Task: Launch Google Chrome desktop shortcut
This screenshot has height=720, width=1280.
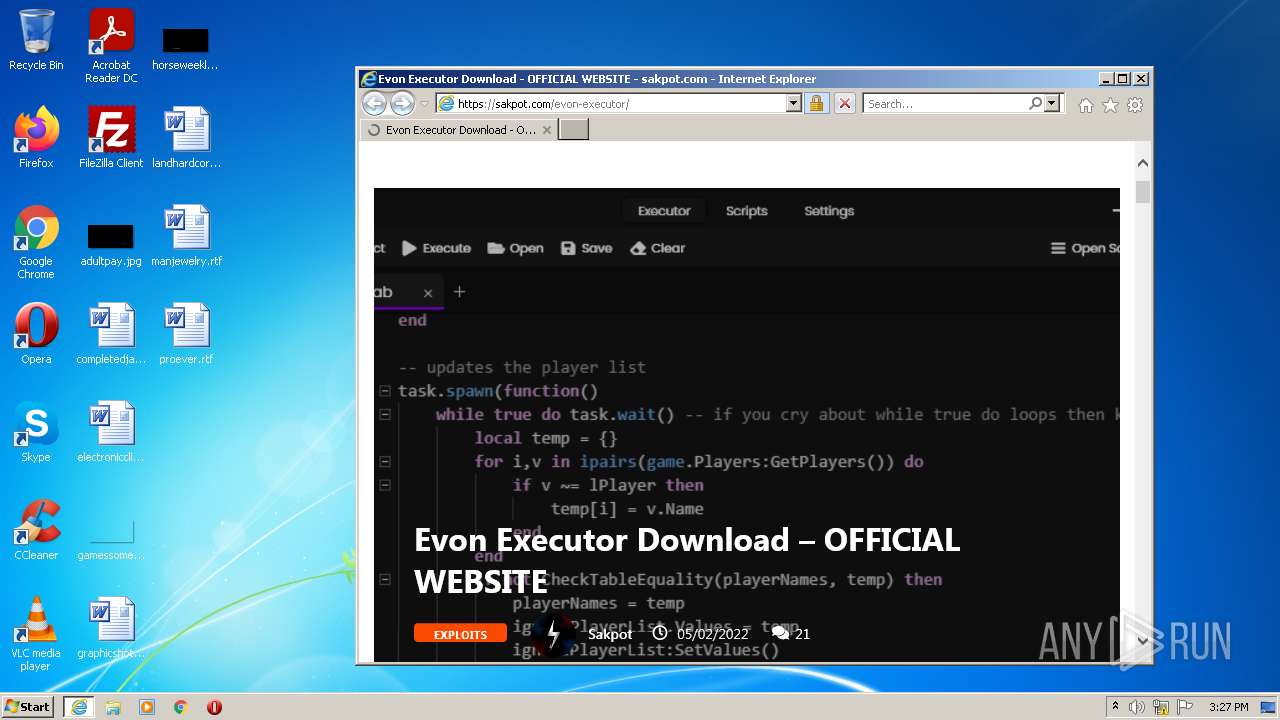Action: coord(36,242)
